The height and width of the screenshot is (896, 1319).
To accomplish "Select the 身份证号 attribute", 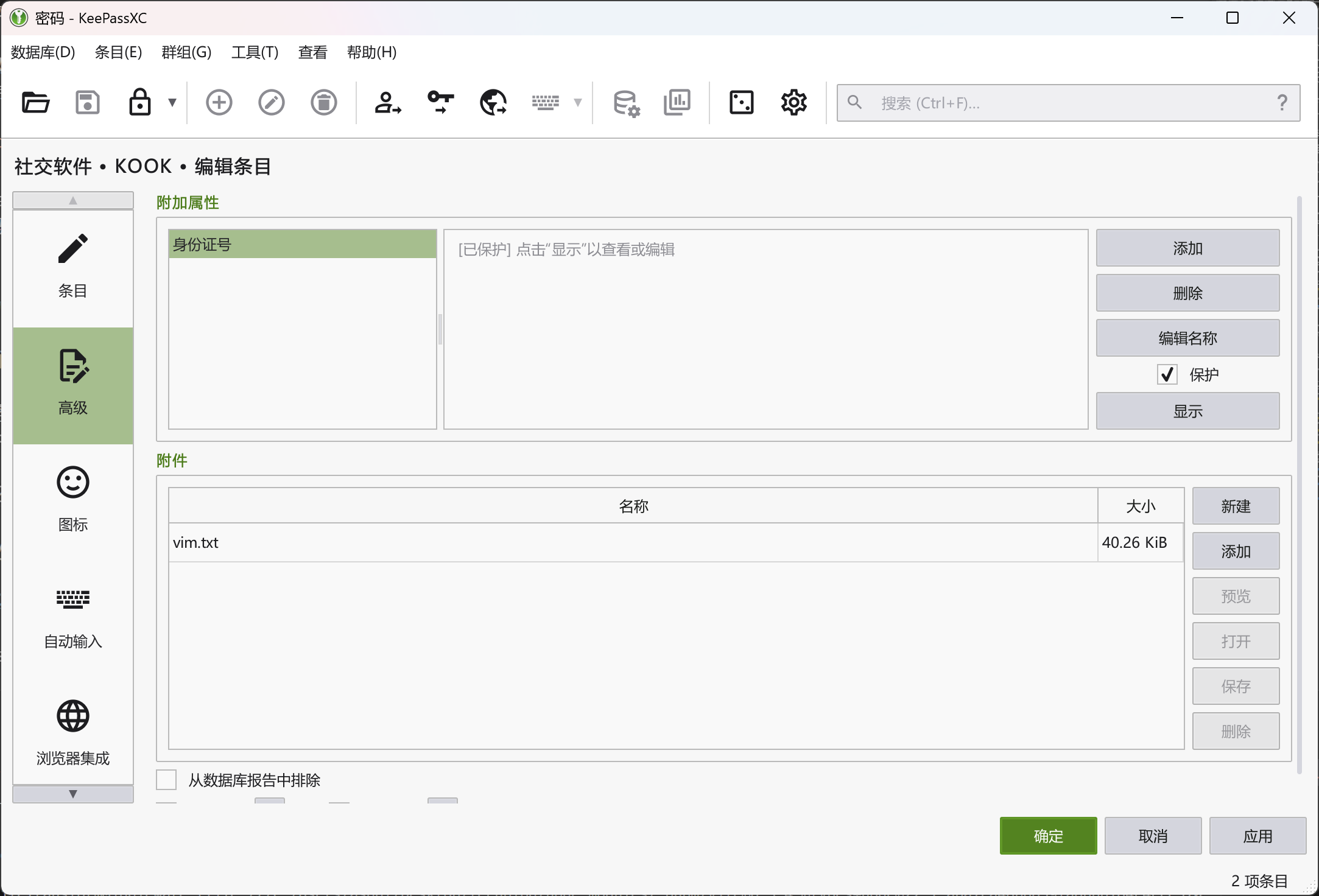I will (x=303, y=244).
